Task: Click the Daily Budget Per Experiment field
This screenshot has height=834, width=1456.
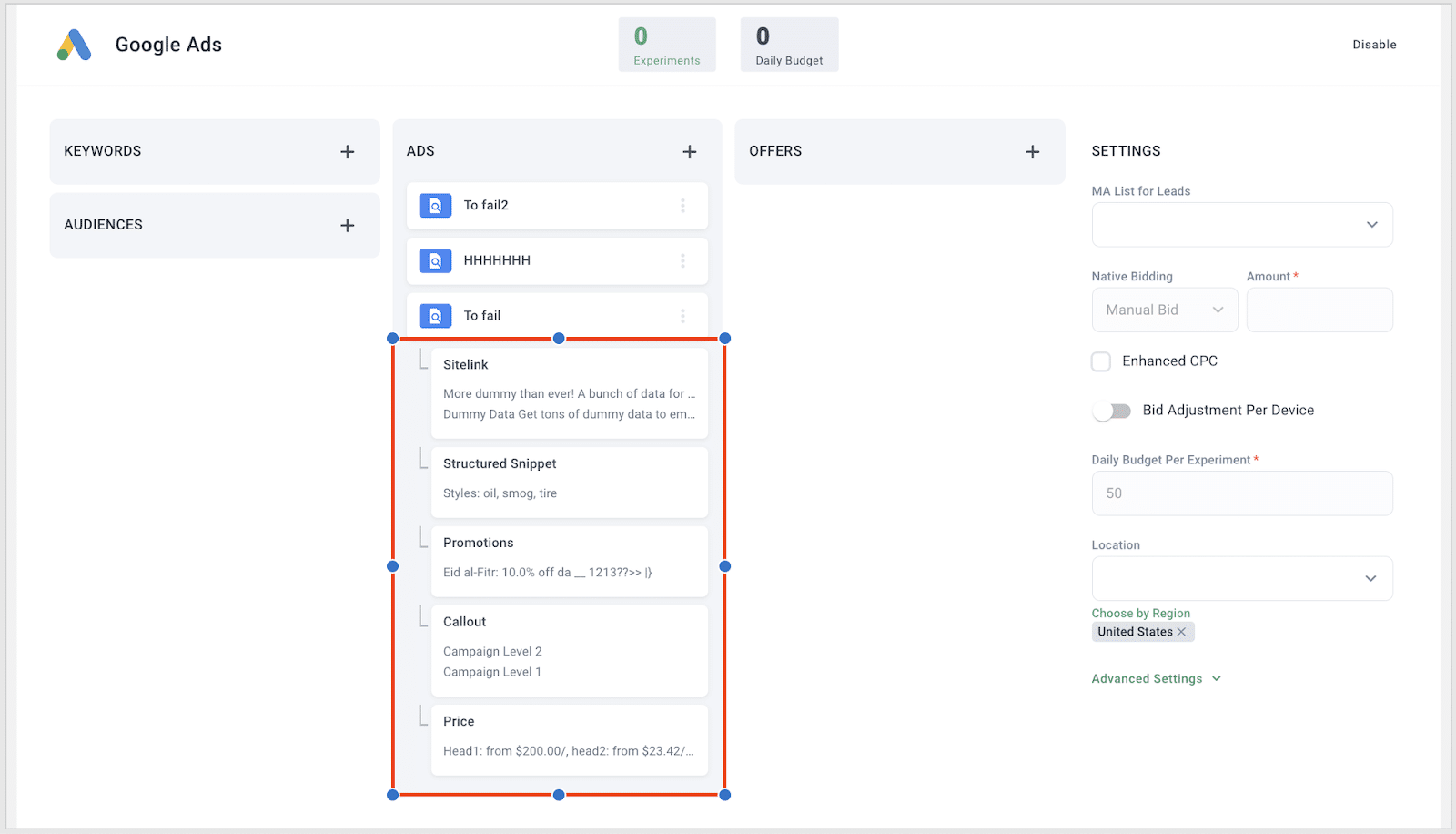Action: tap(1242, 493)
